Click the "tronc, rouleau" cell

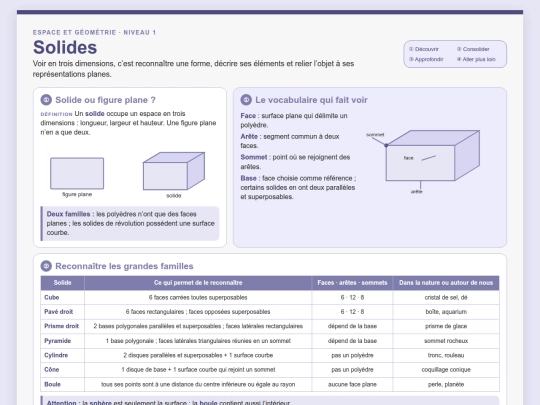[446, 355]
